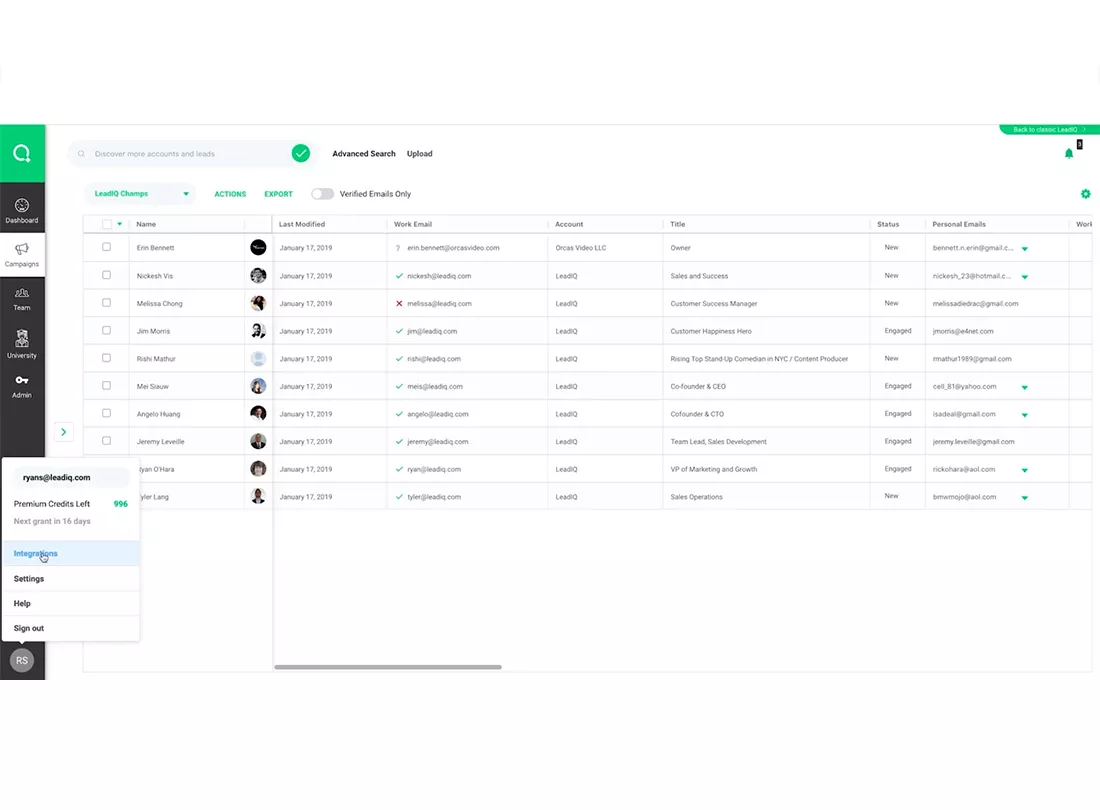
Task: Choose Sign out in the user menu
Action: click(x=71, y=628)
